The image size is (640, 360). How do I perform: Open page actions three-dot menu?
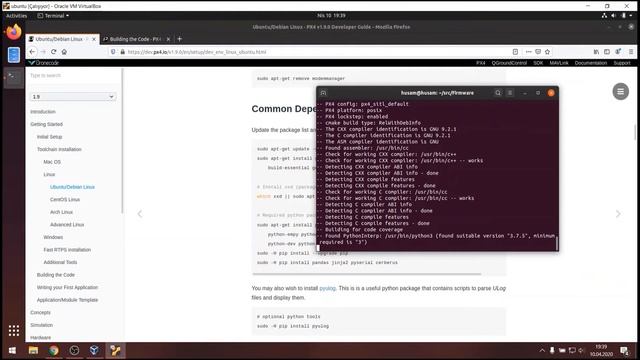(529, 52)
